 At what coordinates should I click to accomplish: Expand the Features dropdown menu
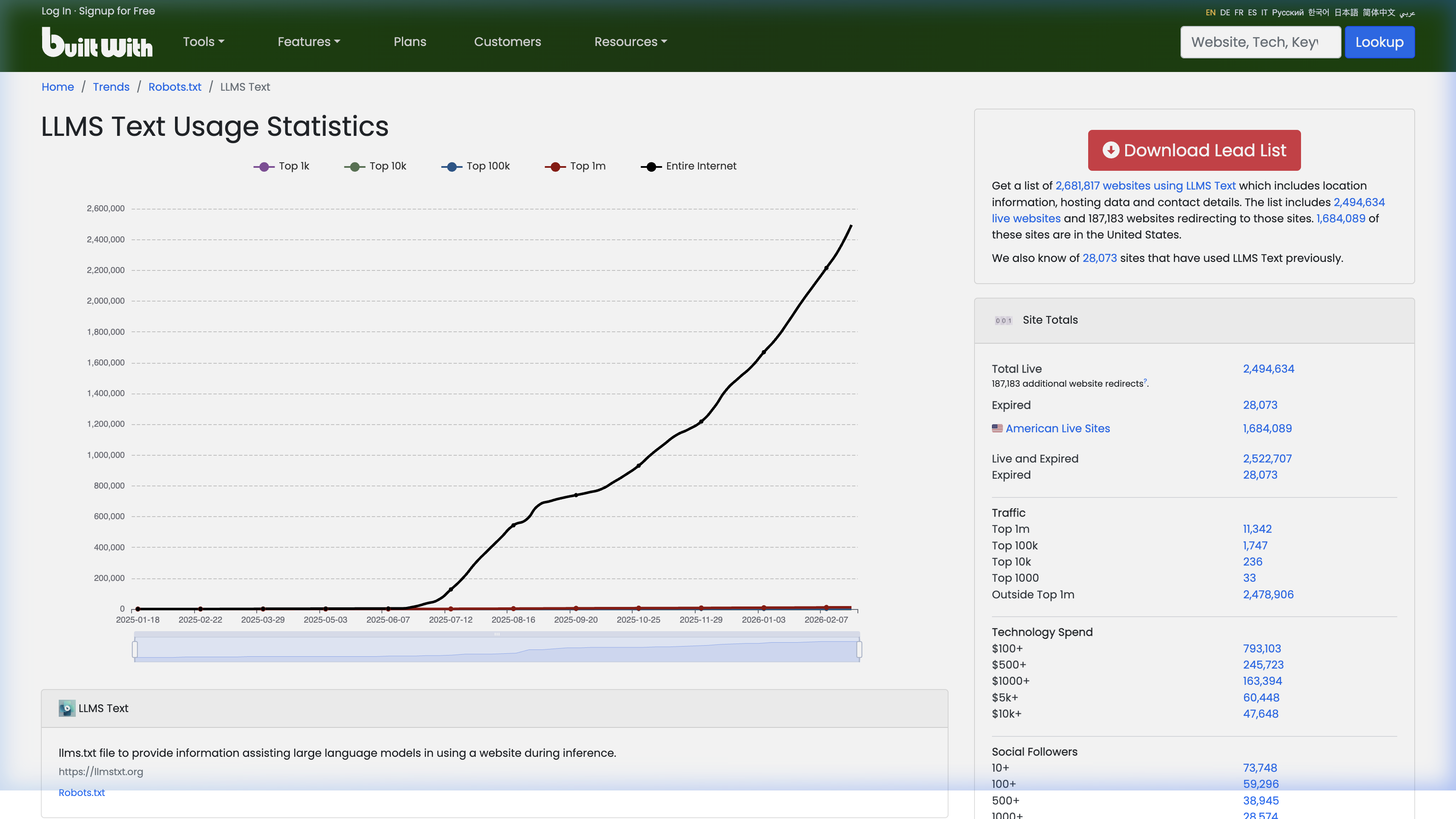tap(309, 42)
